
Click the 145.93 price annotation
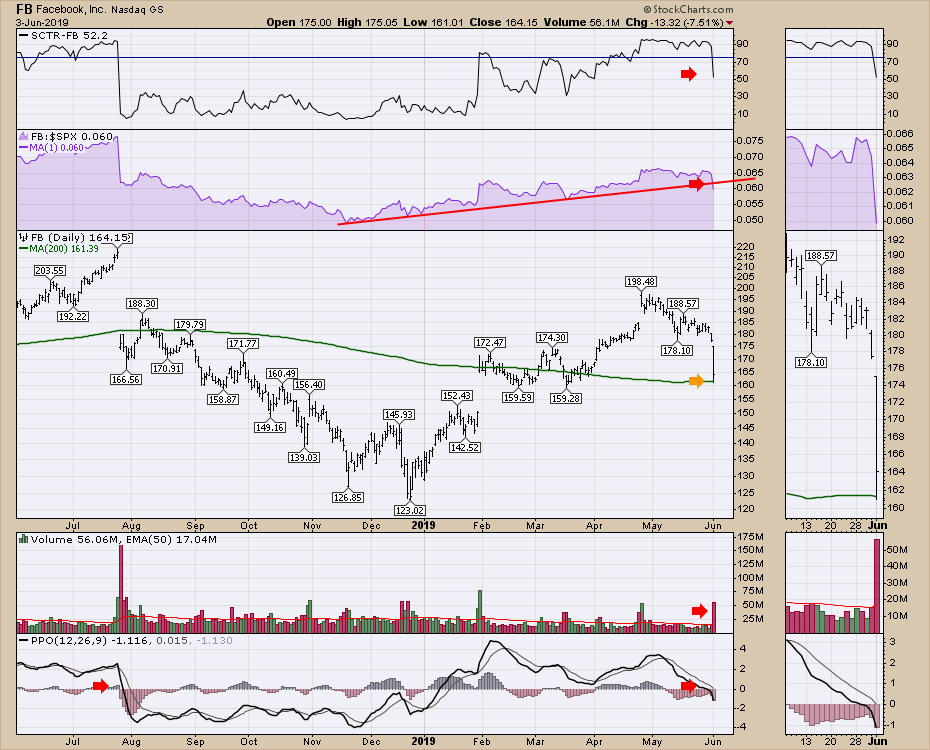[399, 414]
